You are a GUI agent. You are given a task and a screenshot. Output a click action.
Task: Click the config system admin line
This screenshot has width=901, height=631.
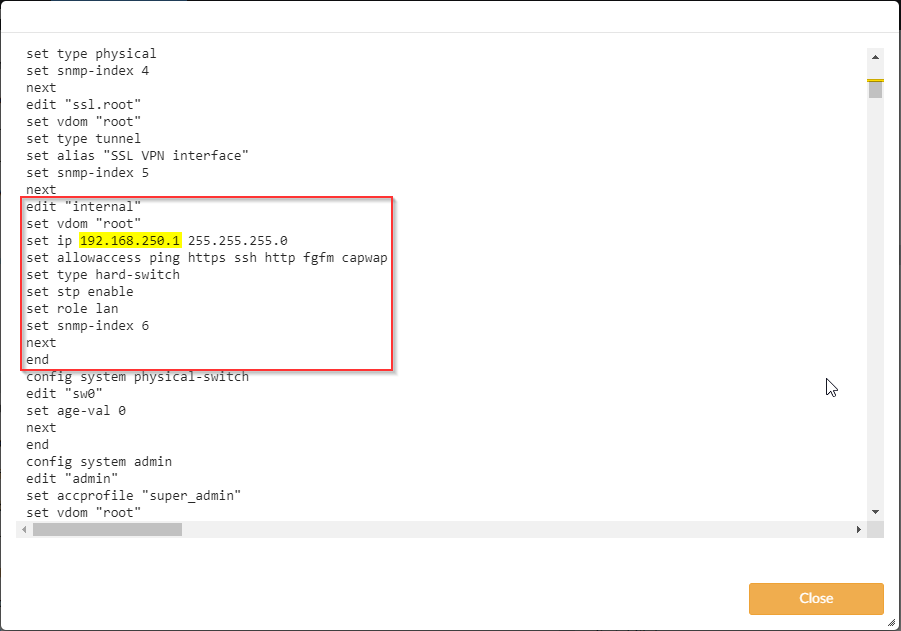tap(99, 461)
